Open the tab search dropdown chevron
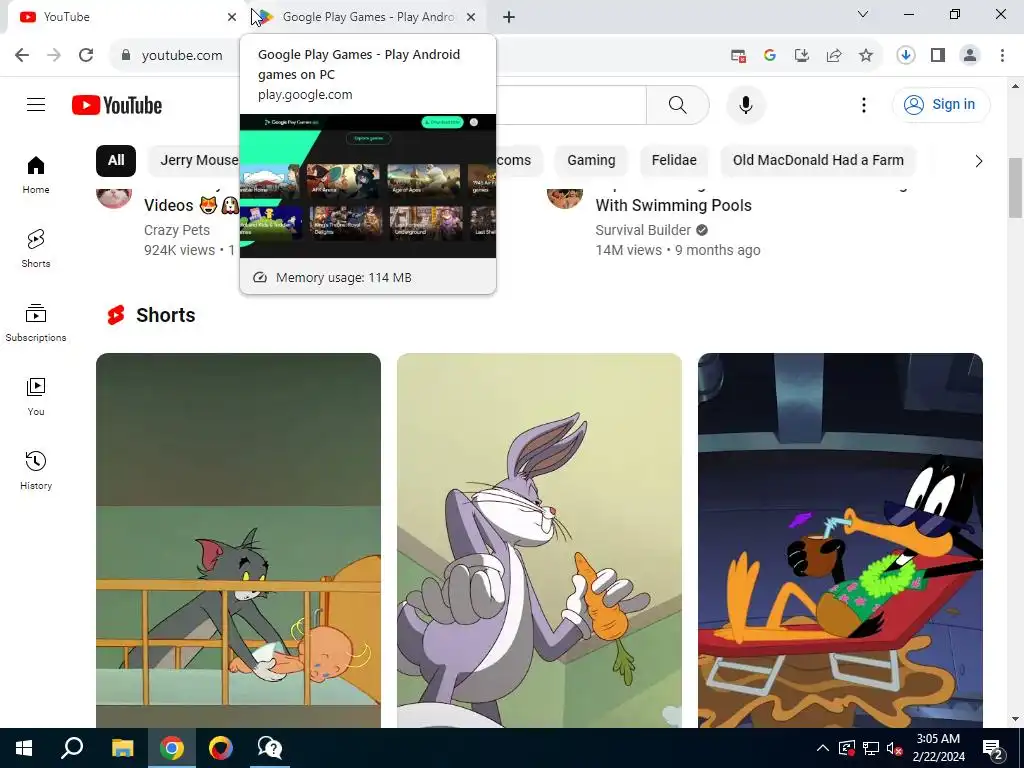This screenshot has width=1024, height=768. coord(863,14)
